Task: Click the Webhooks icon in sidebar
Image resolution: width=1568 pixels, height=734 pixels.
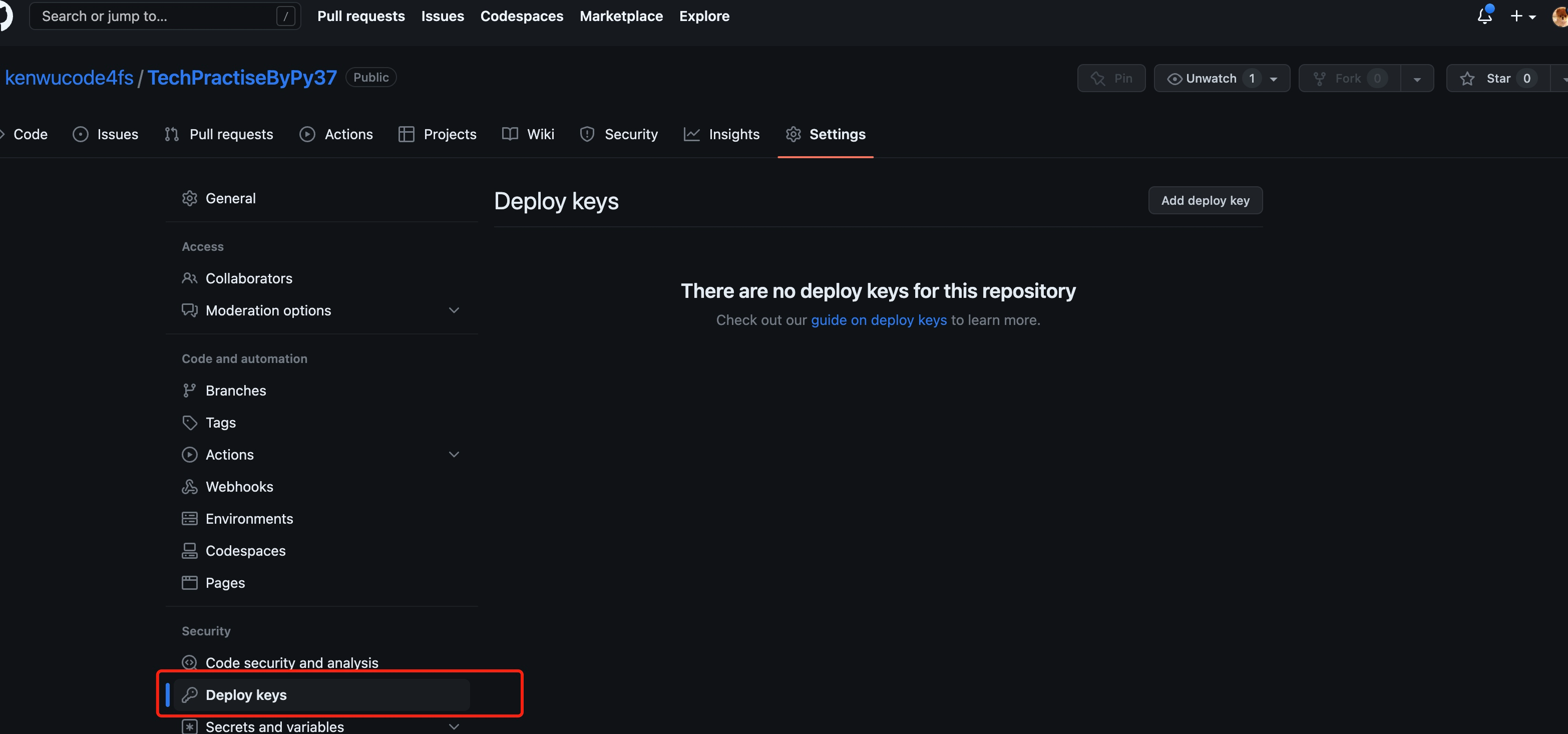Action: (x=189, y=486)
